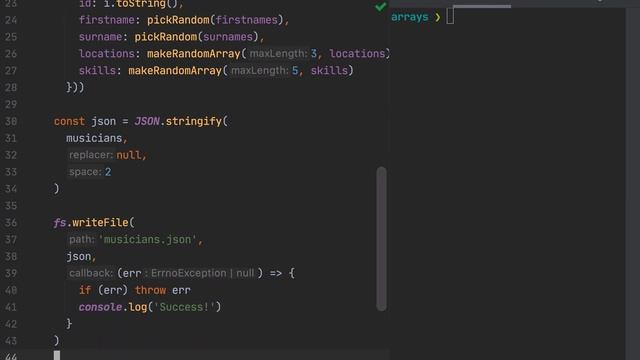Screen dimensions: 640x360
Task: Click the 'replacer:' parameter hint
Action: (90, 155)
